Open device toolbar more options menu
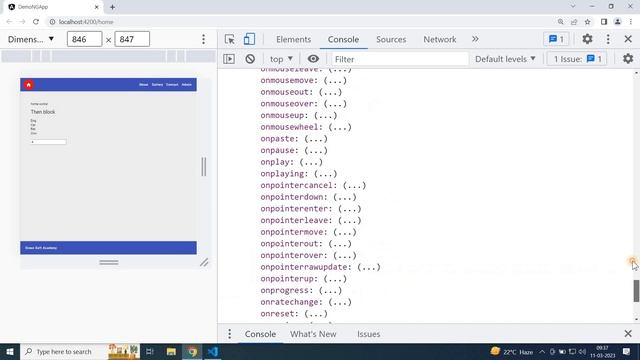 click(203, 39)
